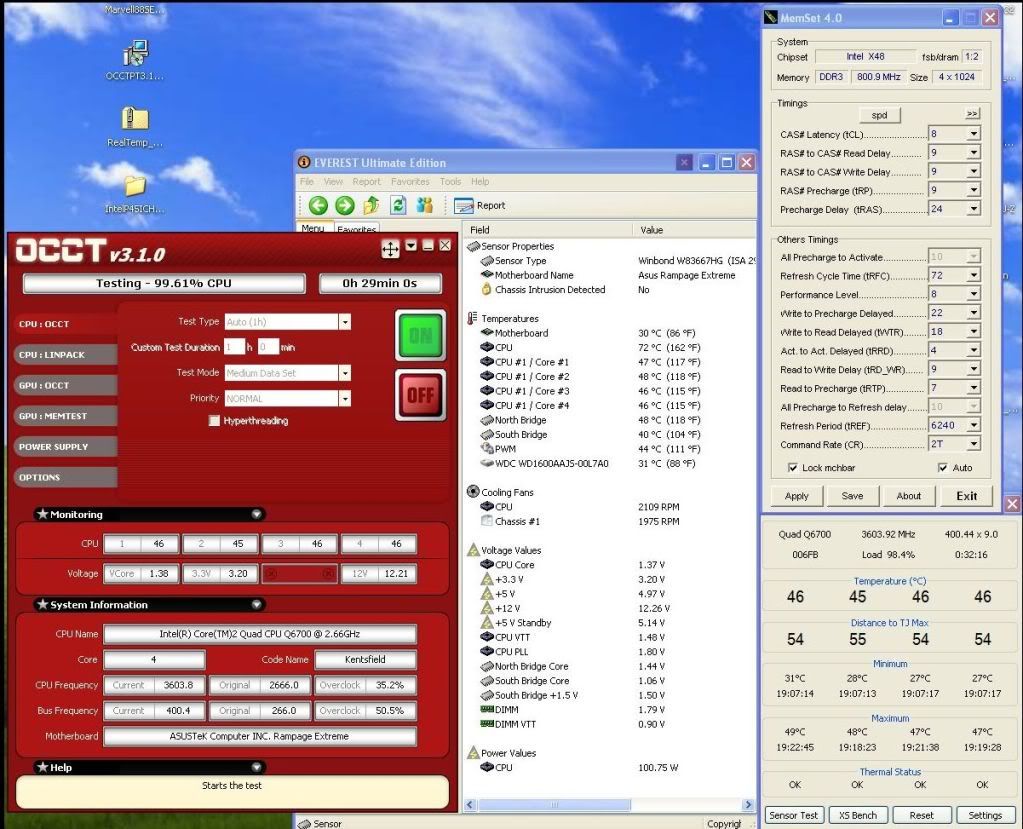Select the CPU : LINPACK tab

tap(65, 354)
